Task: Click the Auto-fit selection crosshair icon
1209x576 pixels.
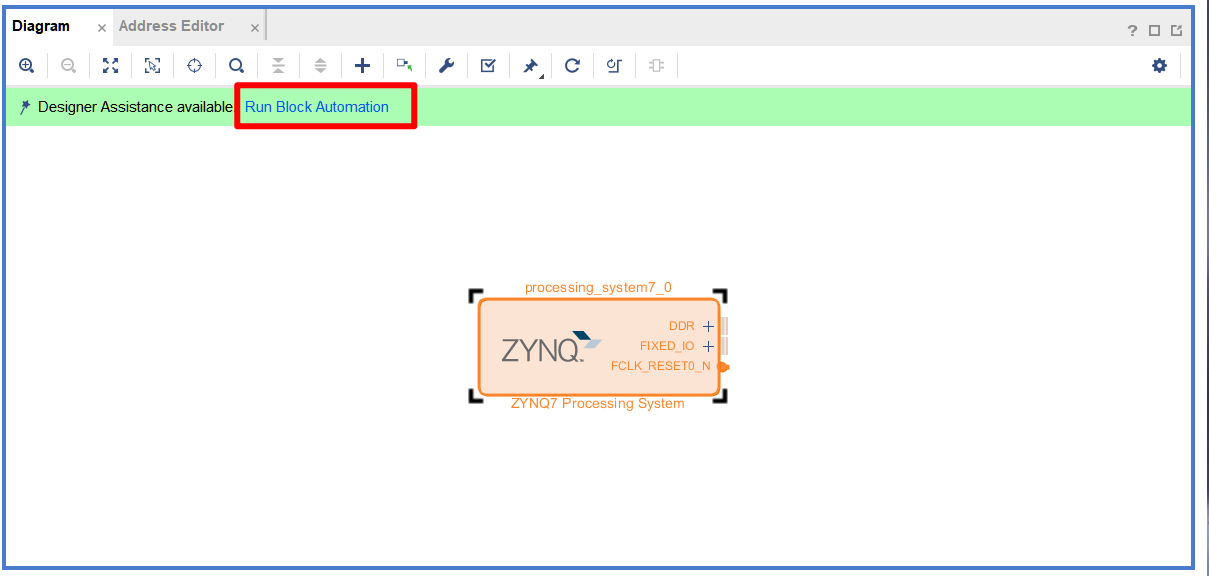Action: point(195,66)
